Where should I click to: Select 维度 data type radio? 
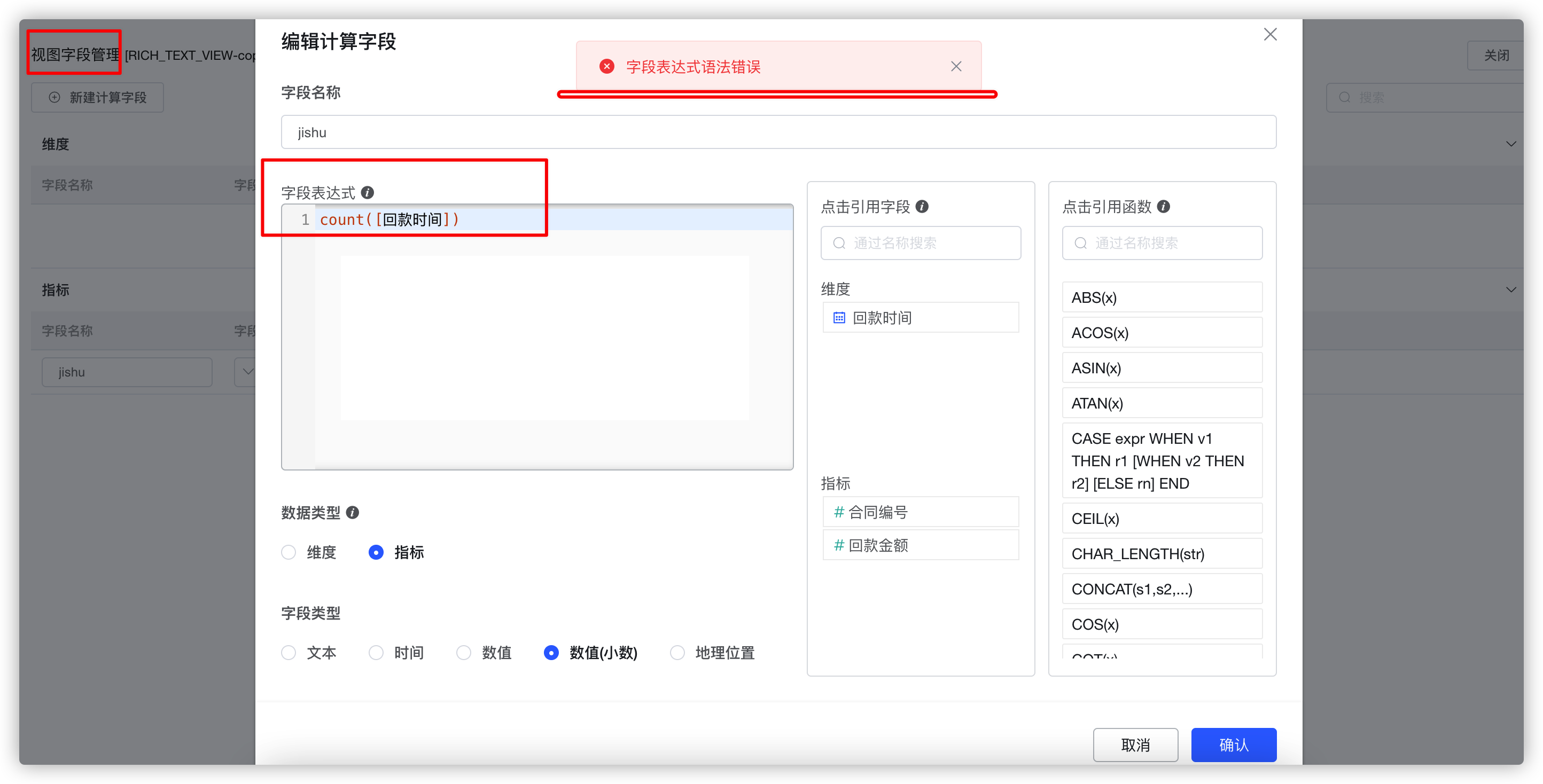pos(289,552)
